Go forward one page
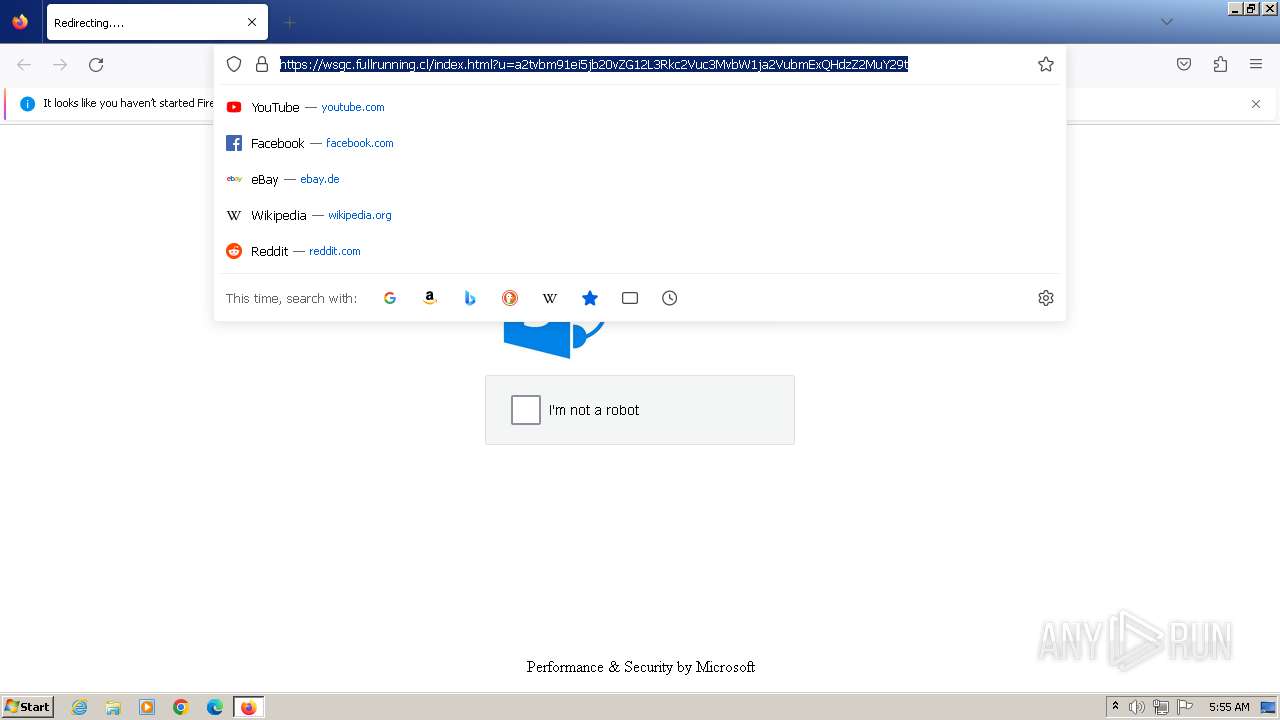This screenshot has width=1280, height=720. click(x=60, y=64)
